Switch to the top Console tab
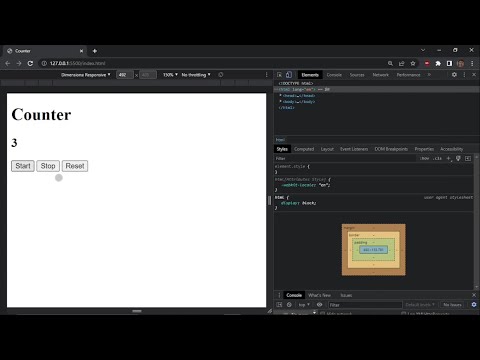Screen dimensions: 480x360 [x=334, y=75]
